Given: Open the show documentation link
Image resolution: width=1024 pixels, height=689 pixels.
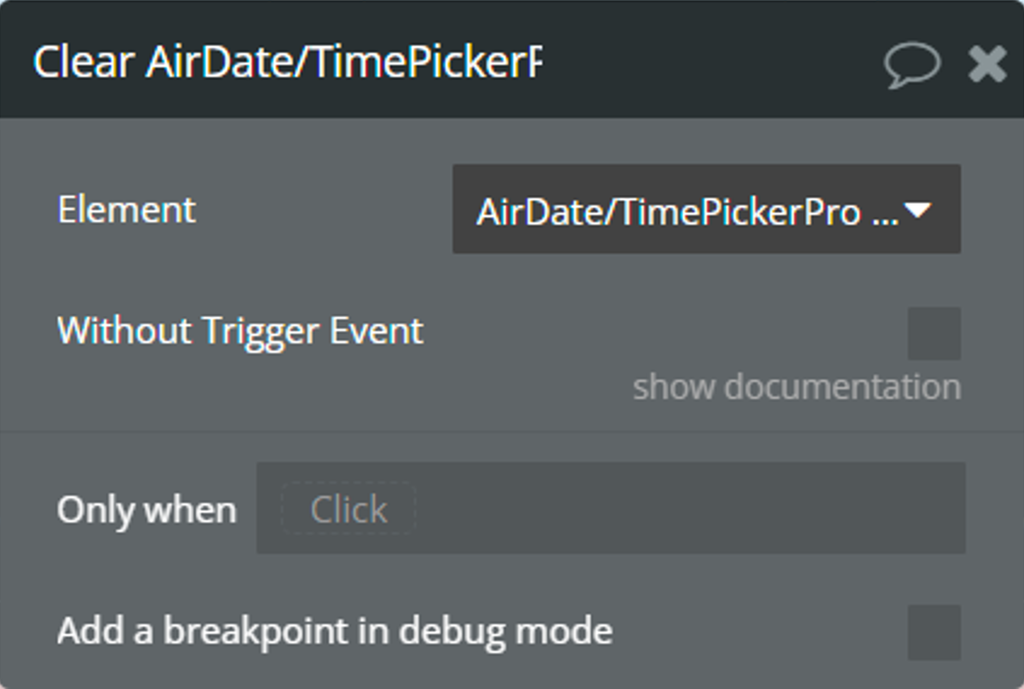Looking at the screenshot, I should (x=797, y=387).
